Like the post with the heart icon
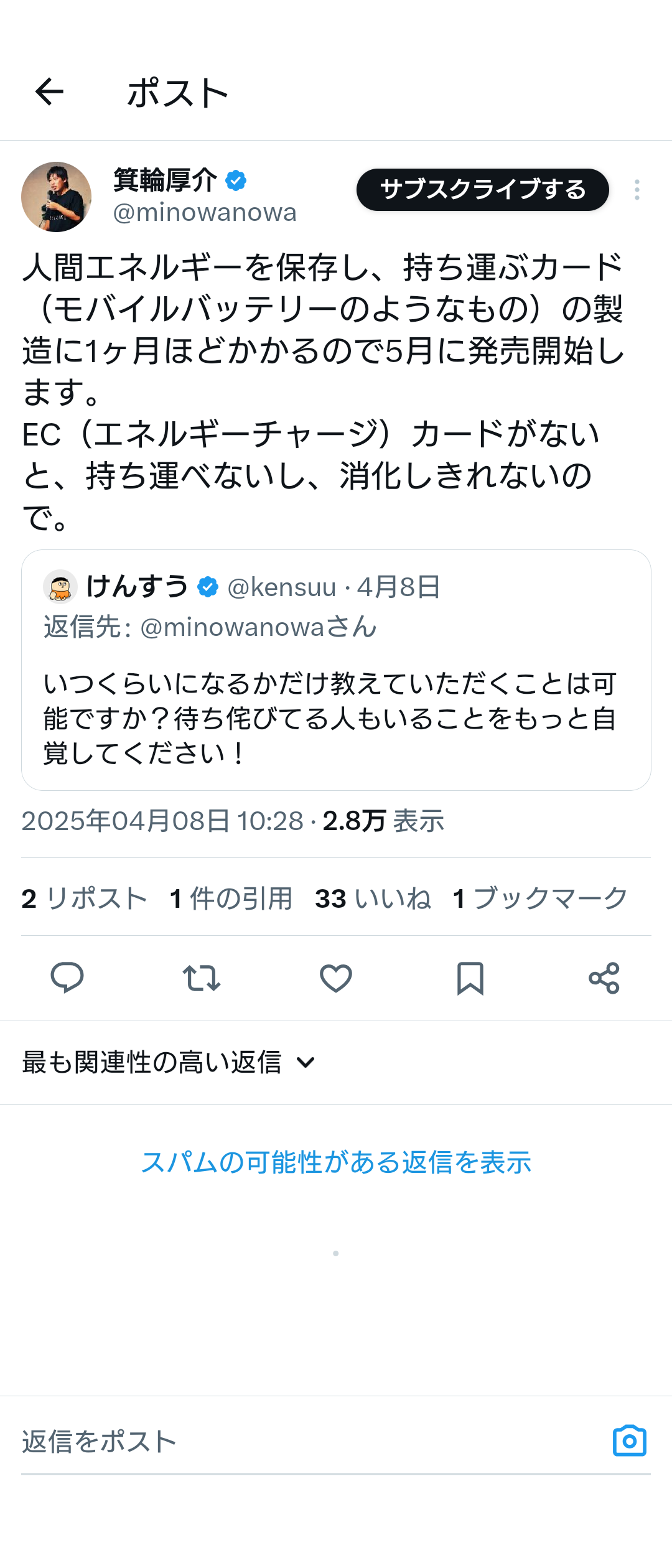 click(336, 978)
